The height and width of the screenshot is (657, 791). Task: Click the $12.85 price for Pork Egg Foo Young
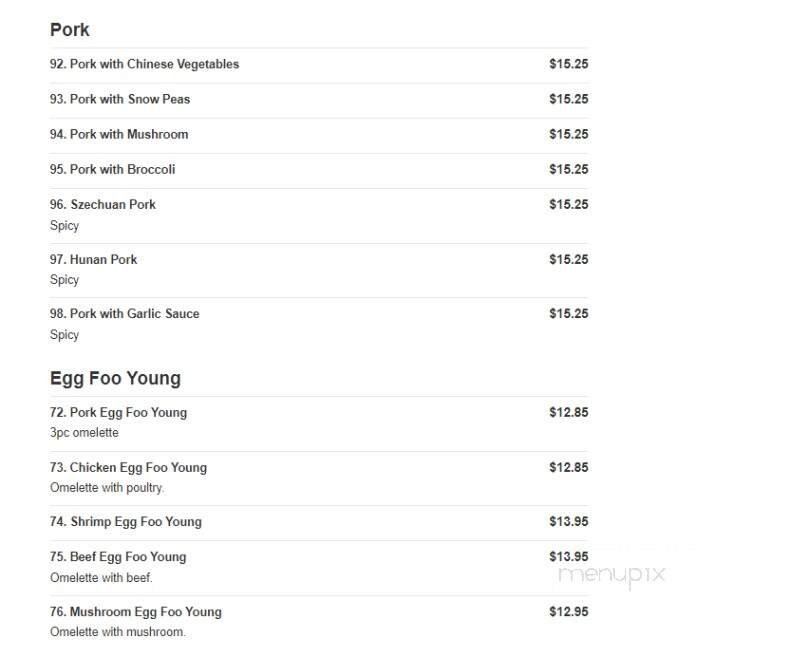click(x=568, y=412)
